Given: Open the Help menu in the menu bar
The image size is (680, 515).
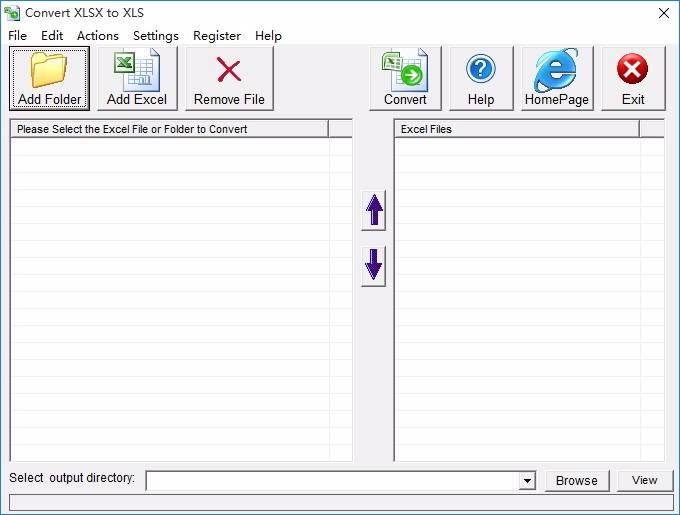Looking at the screenshot, I should (x=268, y=36).
